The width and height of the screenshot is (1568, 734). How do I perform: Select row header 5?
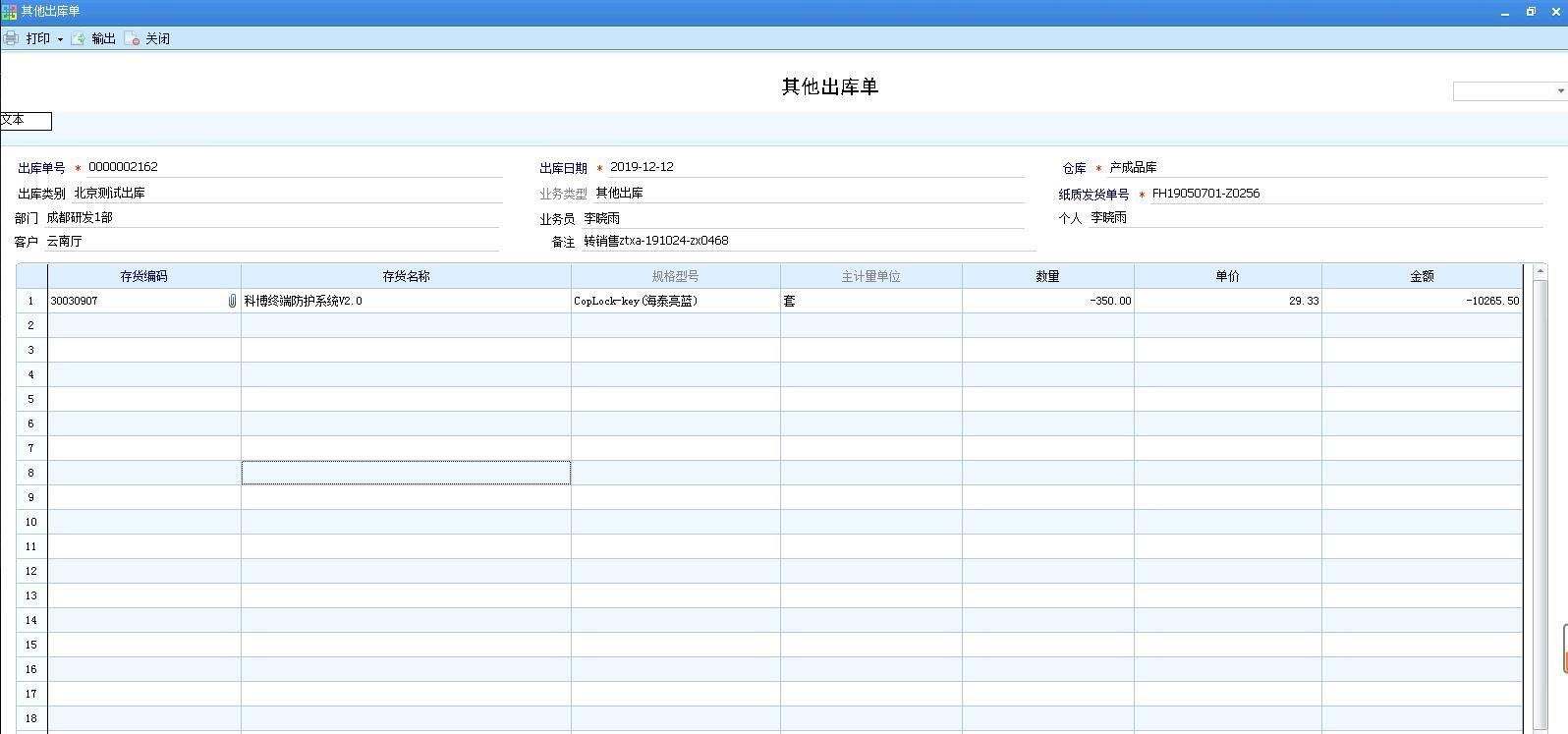click(x=31, y=399)
